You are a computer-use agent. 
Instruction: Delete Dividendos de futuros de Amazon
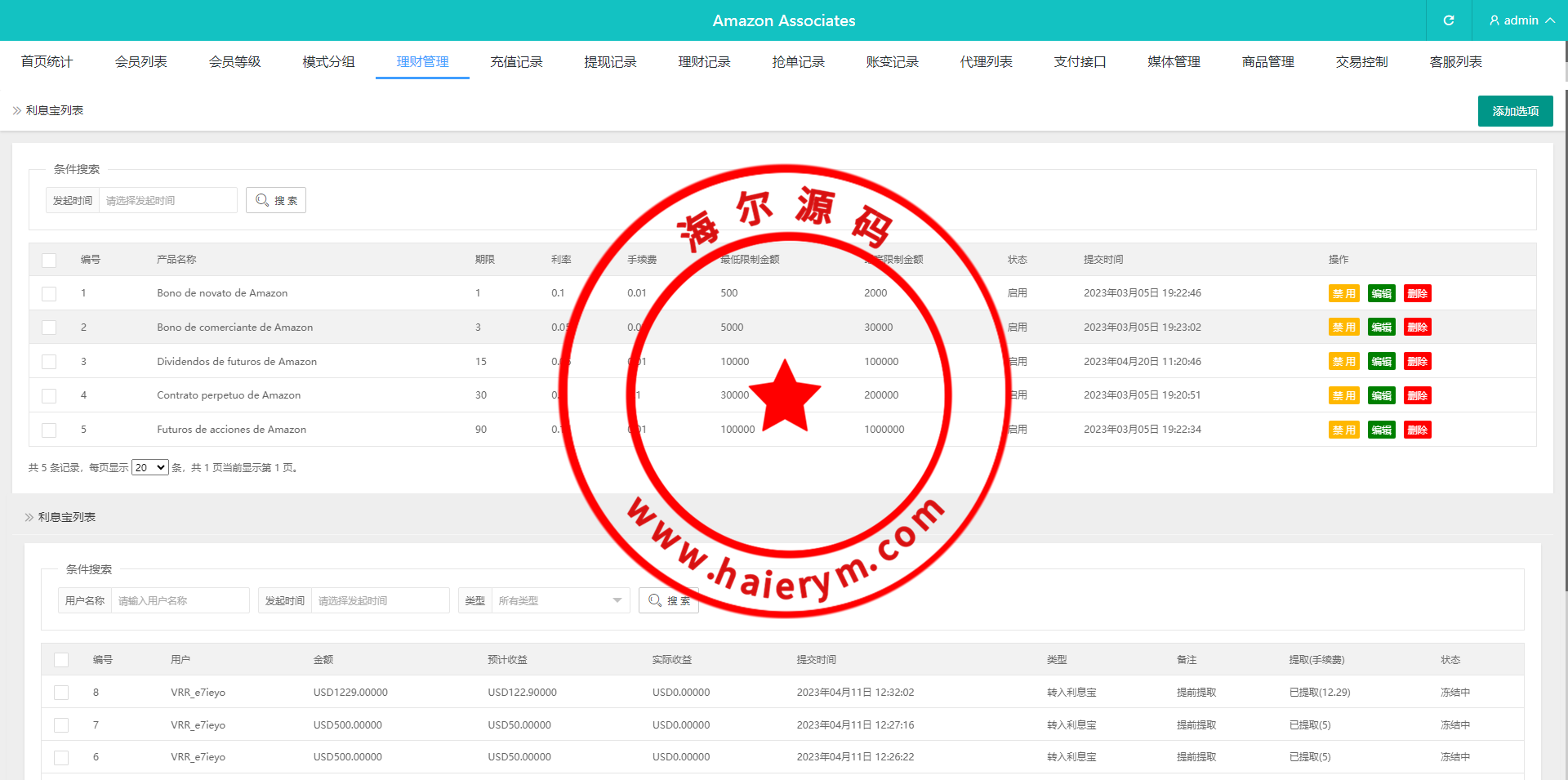tap(1417, 362)
